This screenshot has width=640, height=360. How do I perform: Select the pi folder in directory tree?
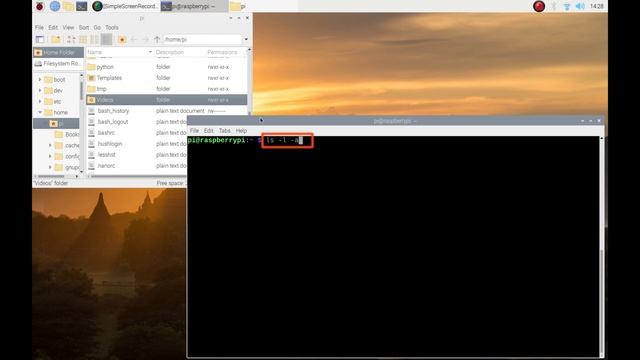[x=56, y=123]
